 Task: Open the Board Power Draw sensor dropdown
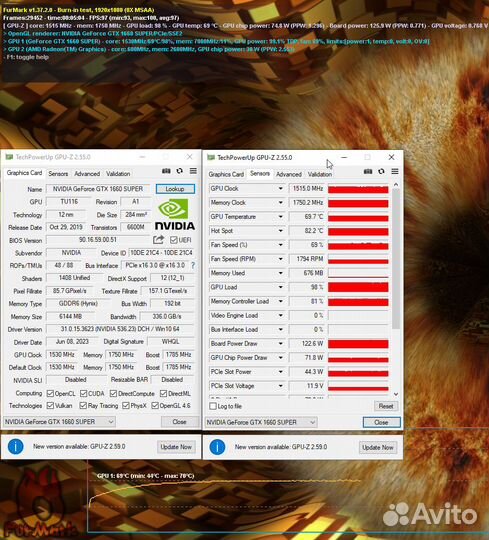point(281,344)
